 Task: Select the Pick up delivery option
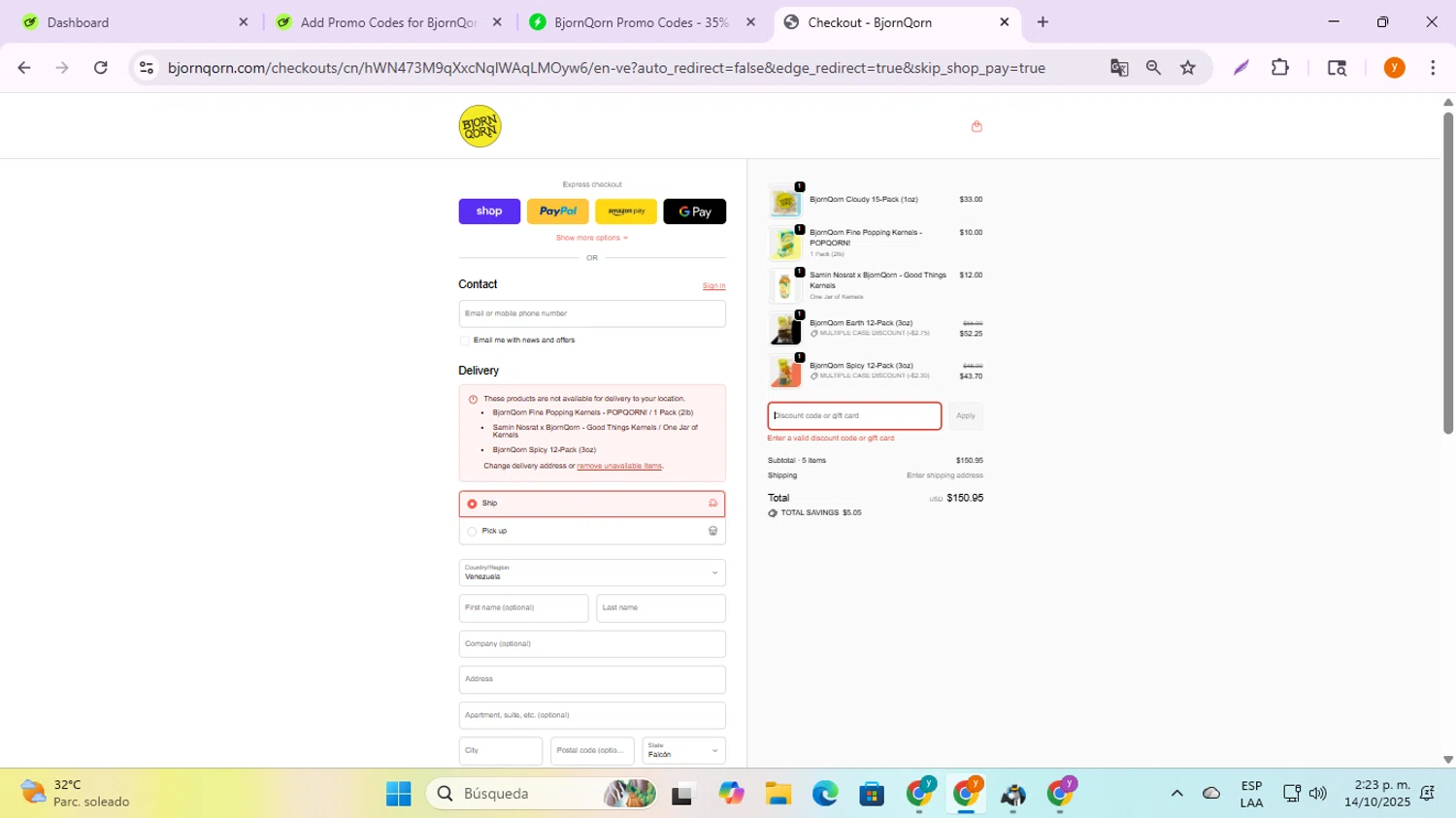[x=592, y=531]
